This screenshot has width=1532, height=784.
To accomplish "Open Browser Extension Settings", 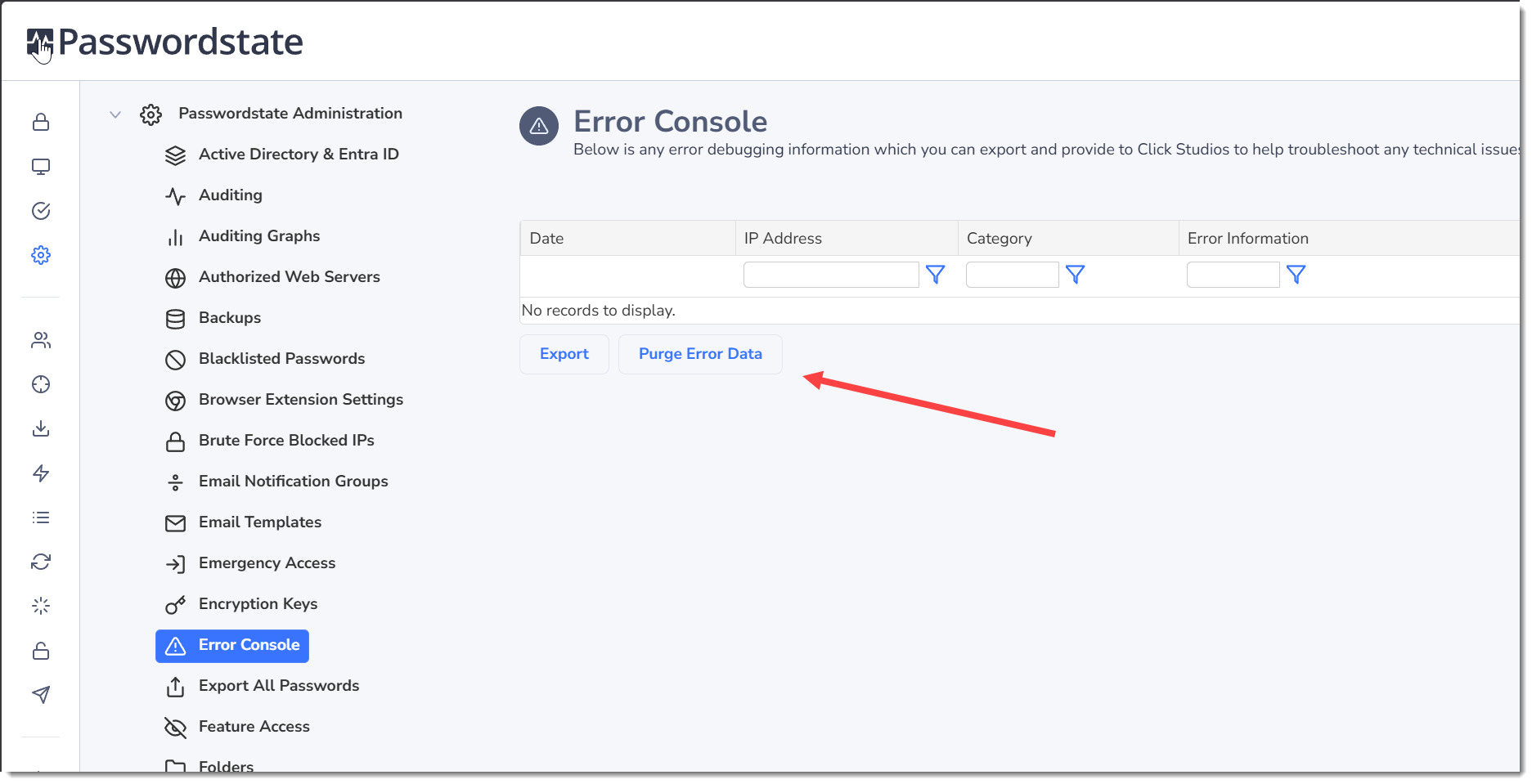I will [301, 400].
